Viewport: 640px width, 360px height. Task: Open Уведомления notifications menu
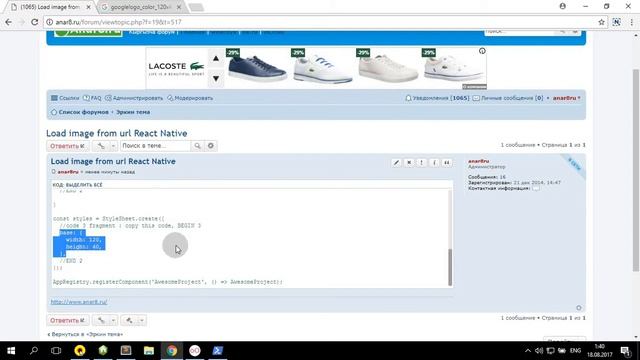pyautogui.click(x=437, y=98)
